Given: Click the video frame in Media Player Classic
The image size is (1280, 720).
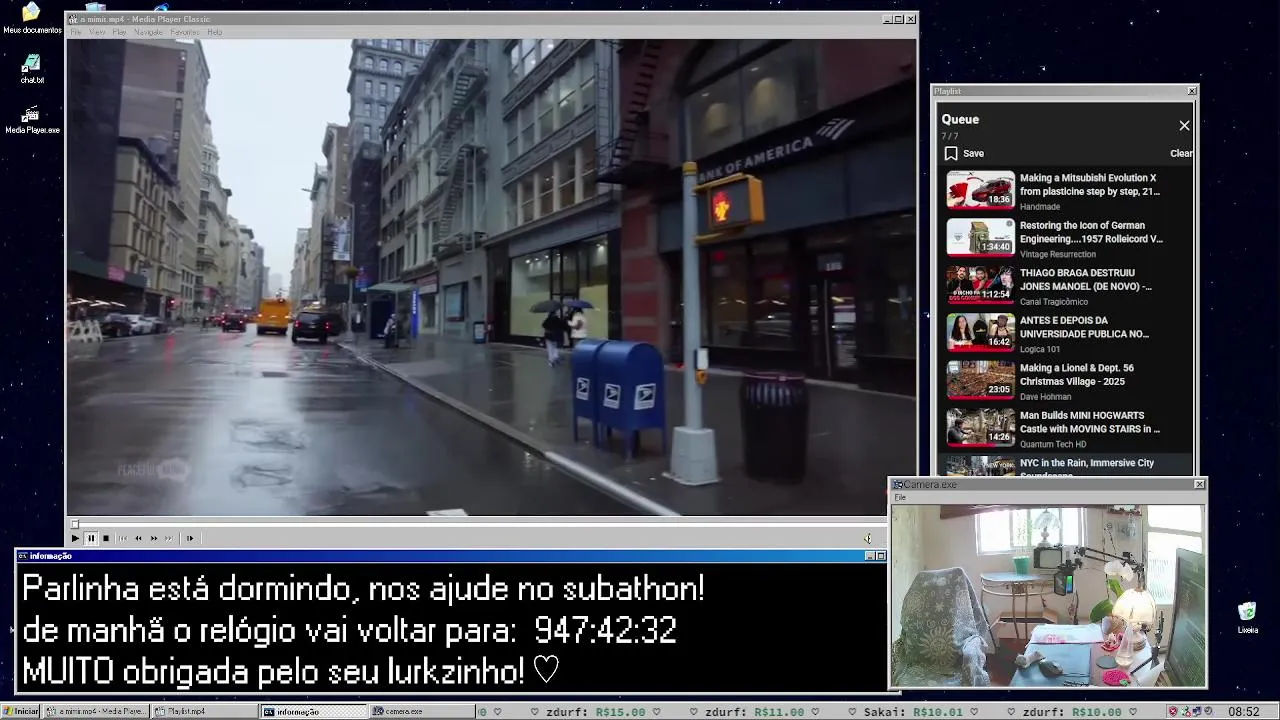Looking at the screenshot, I should (491, 277).
